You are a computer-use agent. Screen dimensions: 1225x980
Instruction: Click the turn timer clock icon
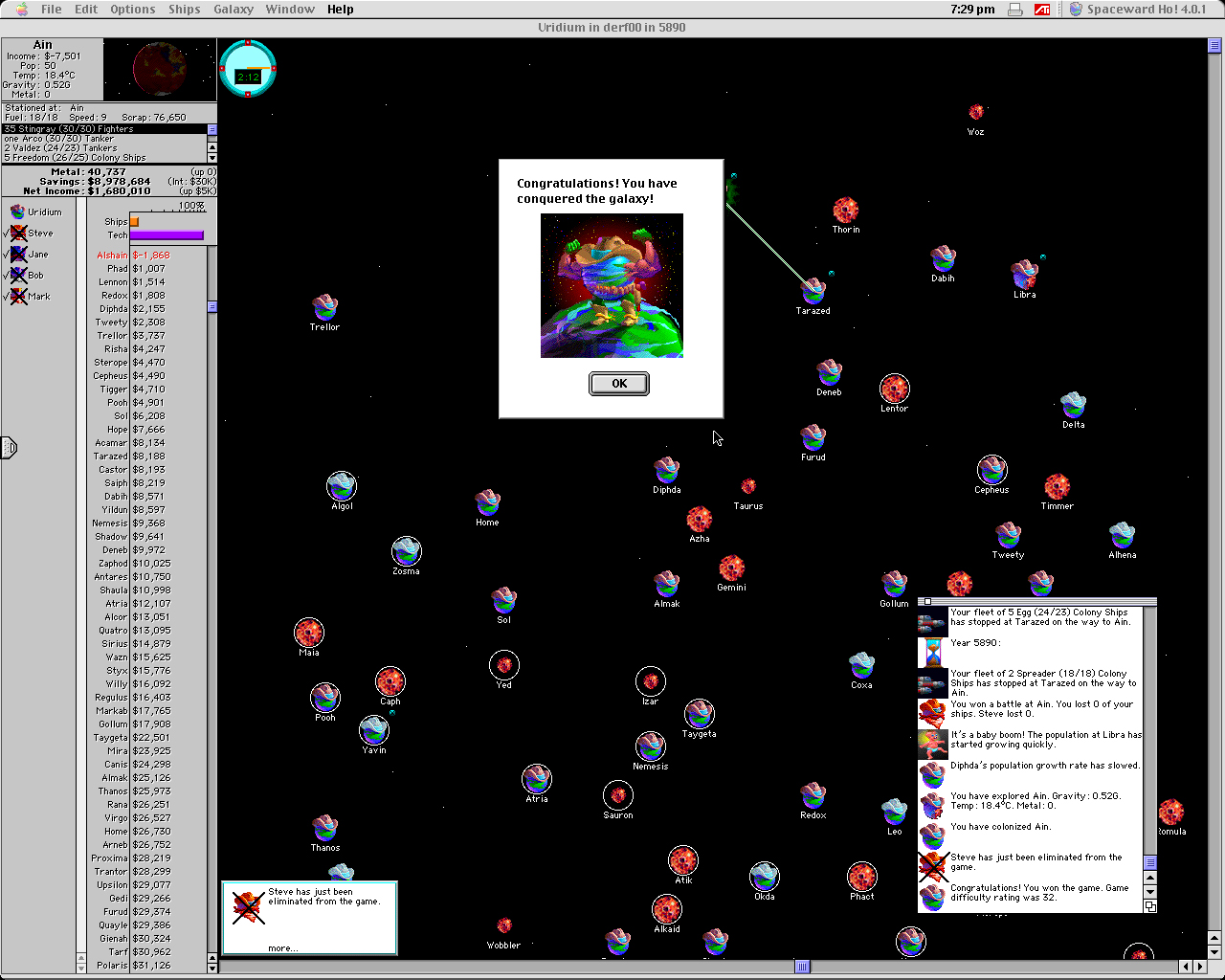click(248, 69)
